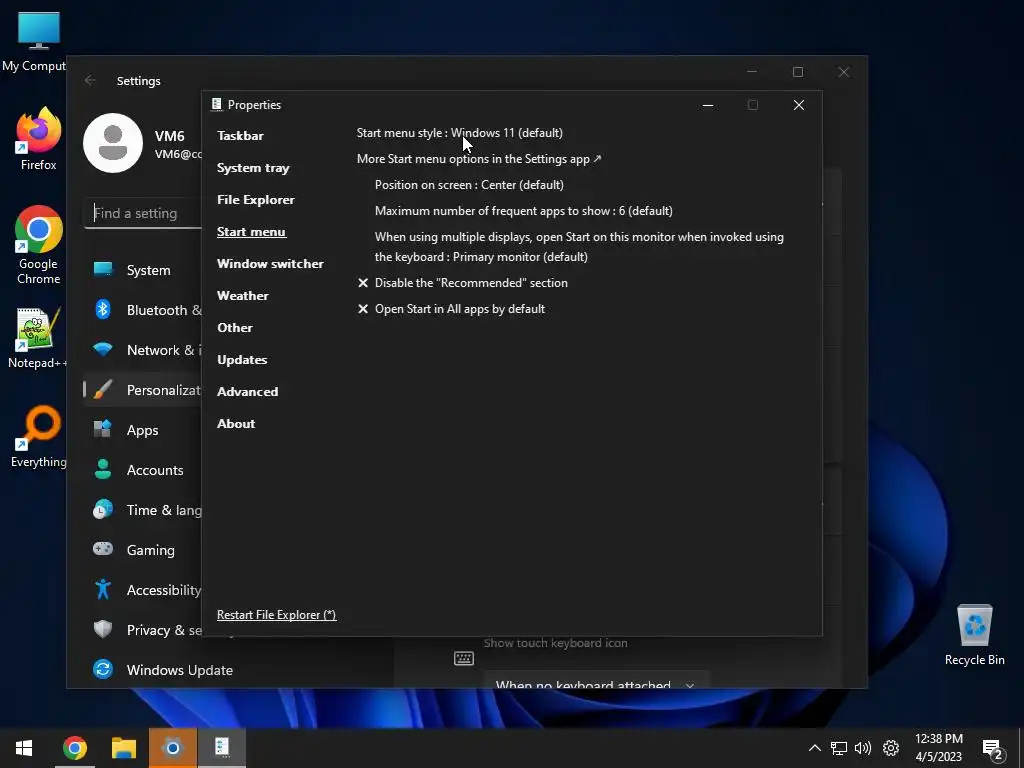Change Start menu style option
This screenshot has width=1024, height=768.
click(459, 133)
